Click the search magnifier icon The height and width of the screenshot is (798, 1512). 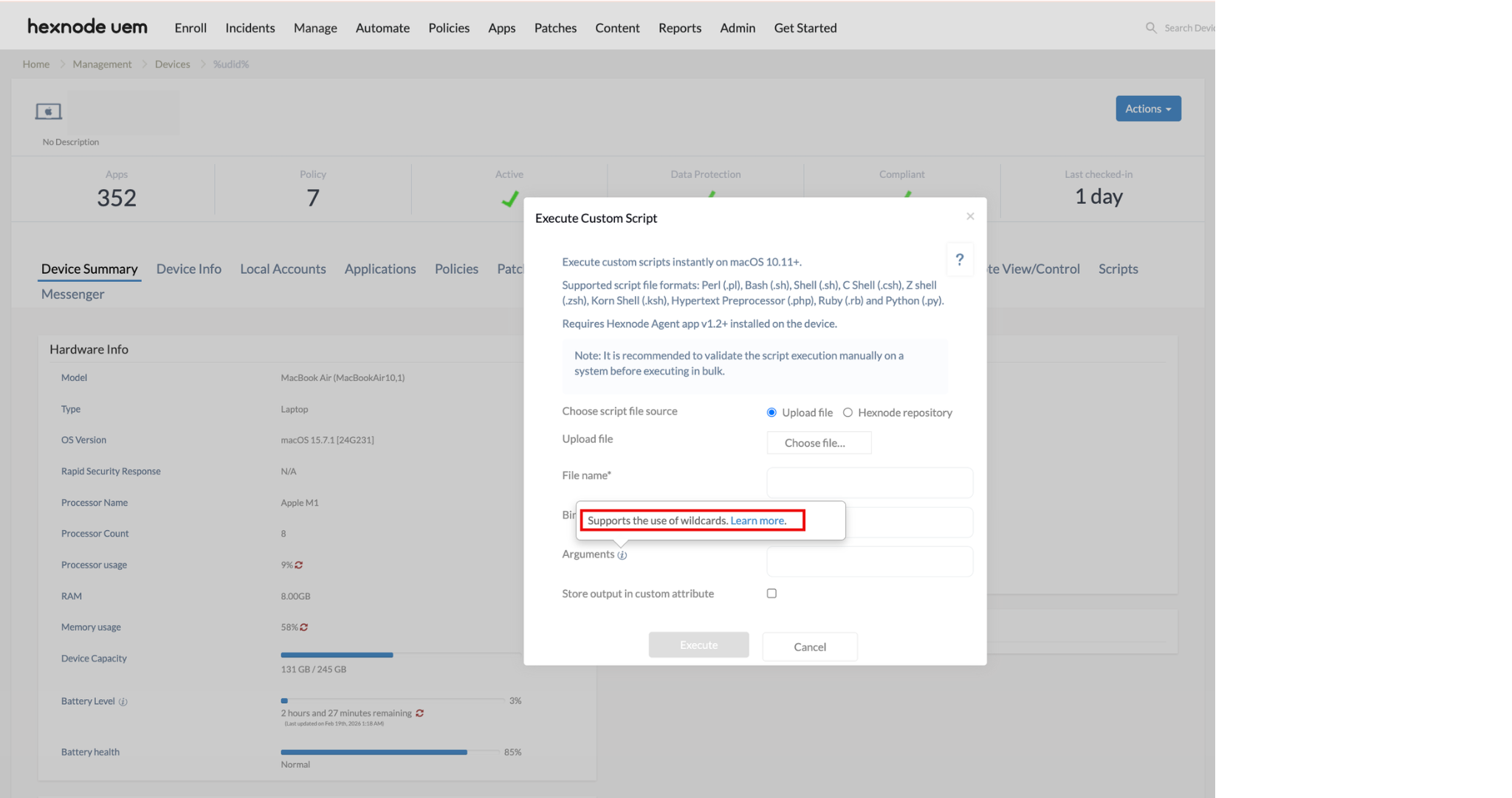(x=1150, y=28)
